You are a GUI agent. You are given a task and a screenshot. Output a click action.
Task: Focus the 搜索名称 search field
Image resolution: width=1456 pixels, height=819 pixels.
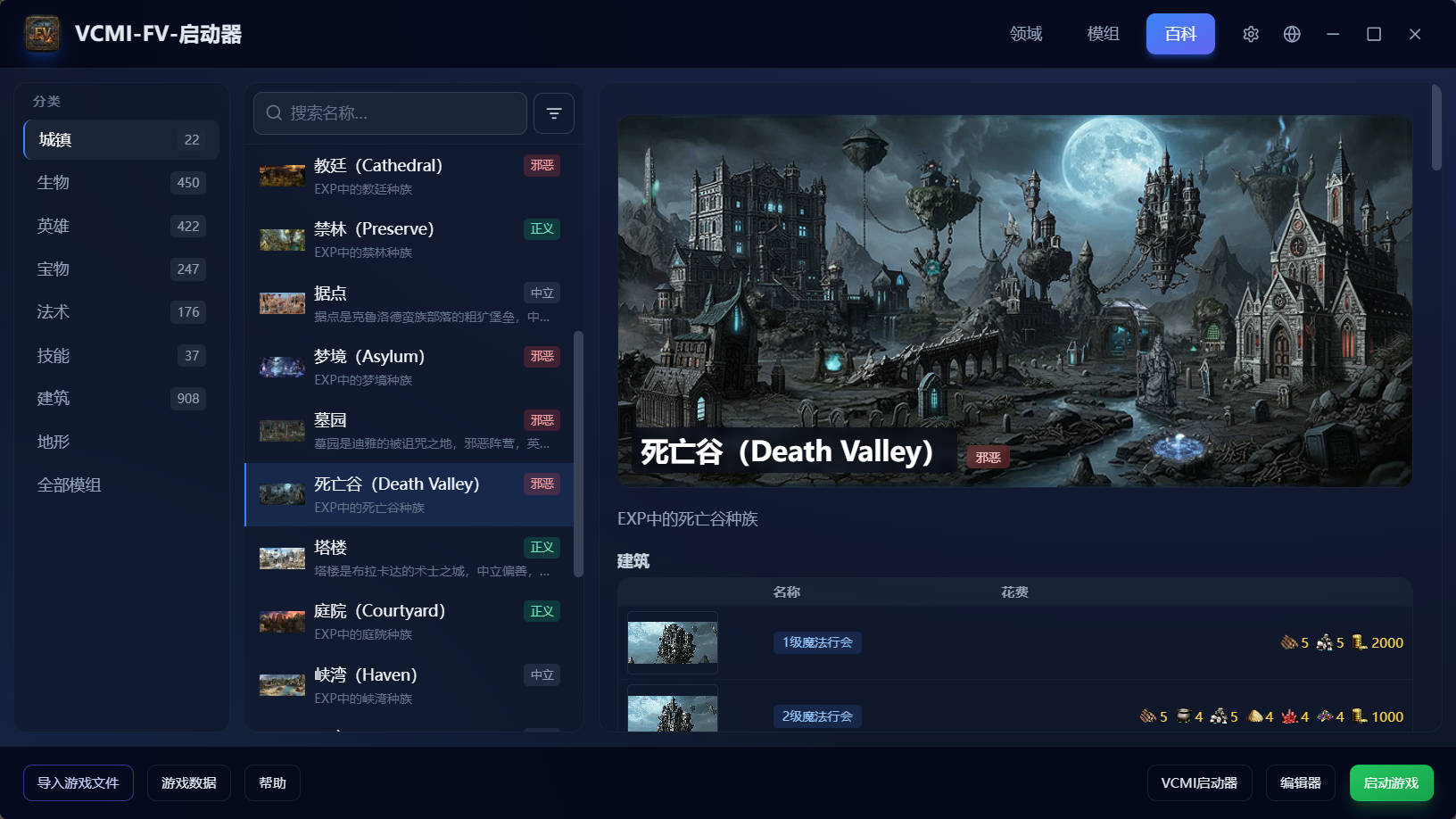390,113
